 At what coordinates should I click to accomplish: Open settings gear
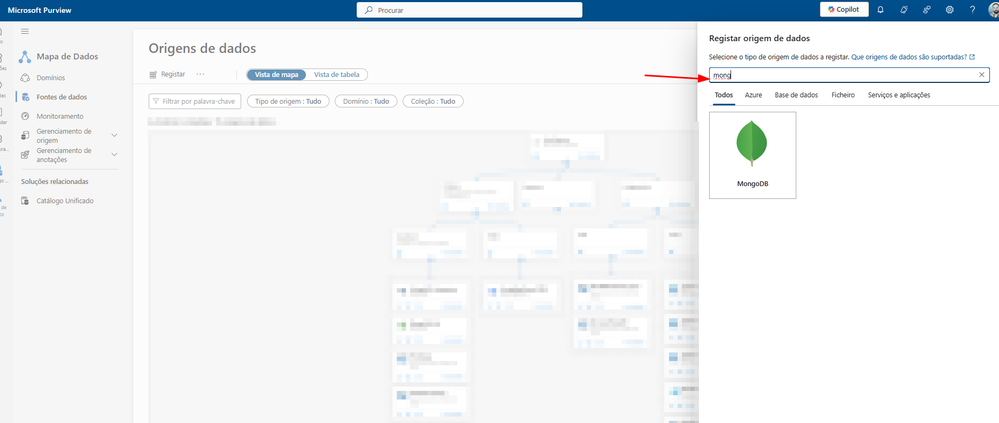pyautogui.click(x=949, y=10)
